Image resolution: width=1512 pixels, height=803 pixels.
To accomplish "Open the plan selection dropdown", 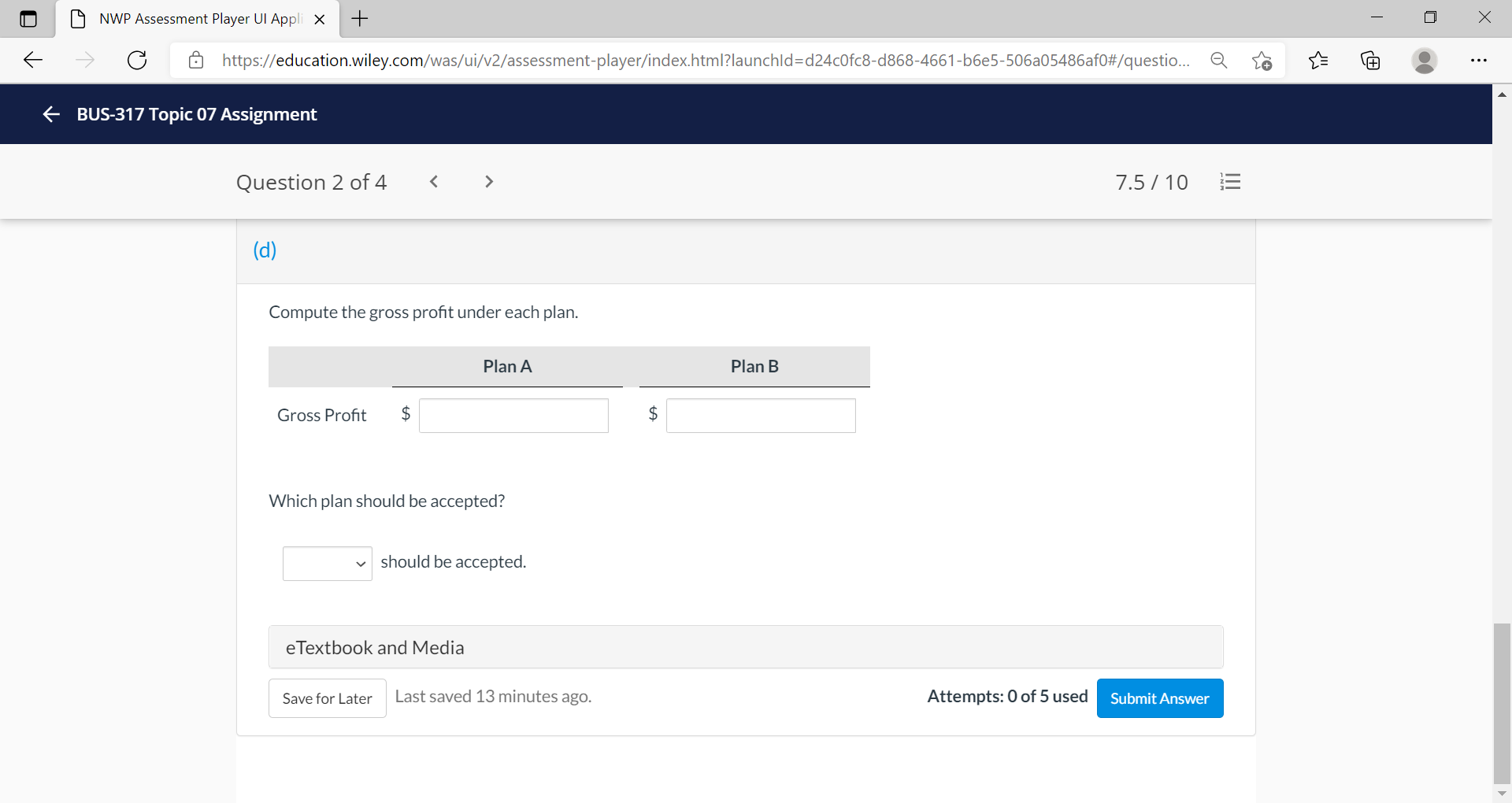I will tap(328, 564).
